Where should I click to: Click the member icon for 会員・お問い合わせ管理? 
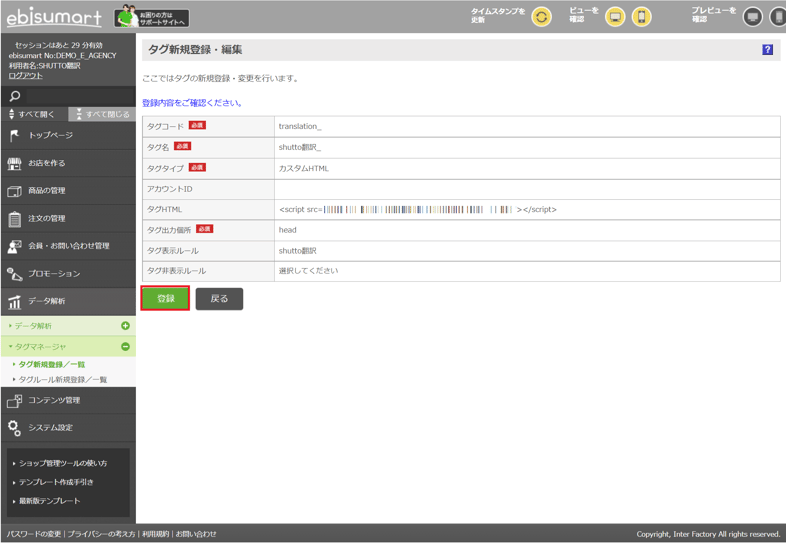pyautogui.click(x=15, y=246)
